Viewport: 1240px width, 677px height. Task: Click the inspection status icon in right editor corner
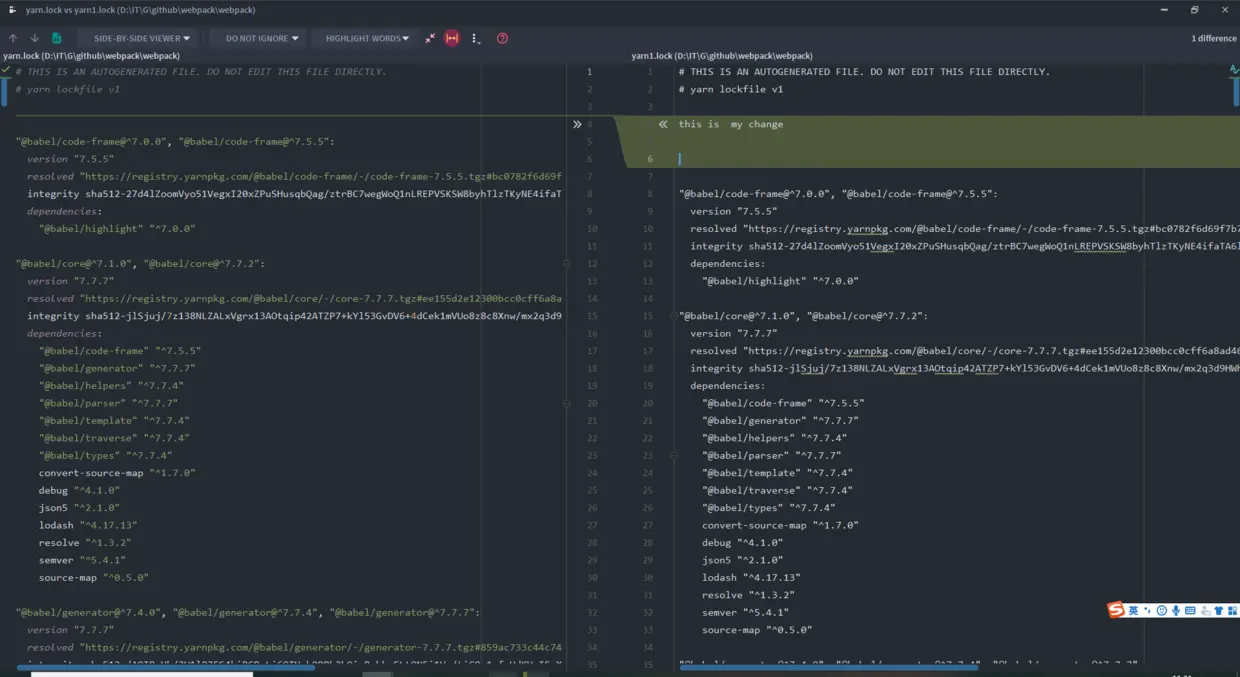(1234, 70)
